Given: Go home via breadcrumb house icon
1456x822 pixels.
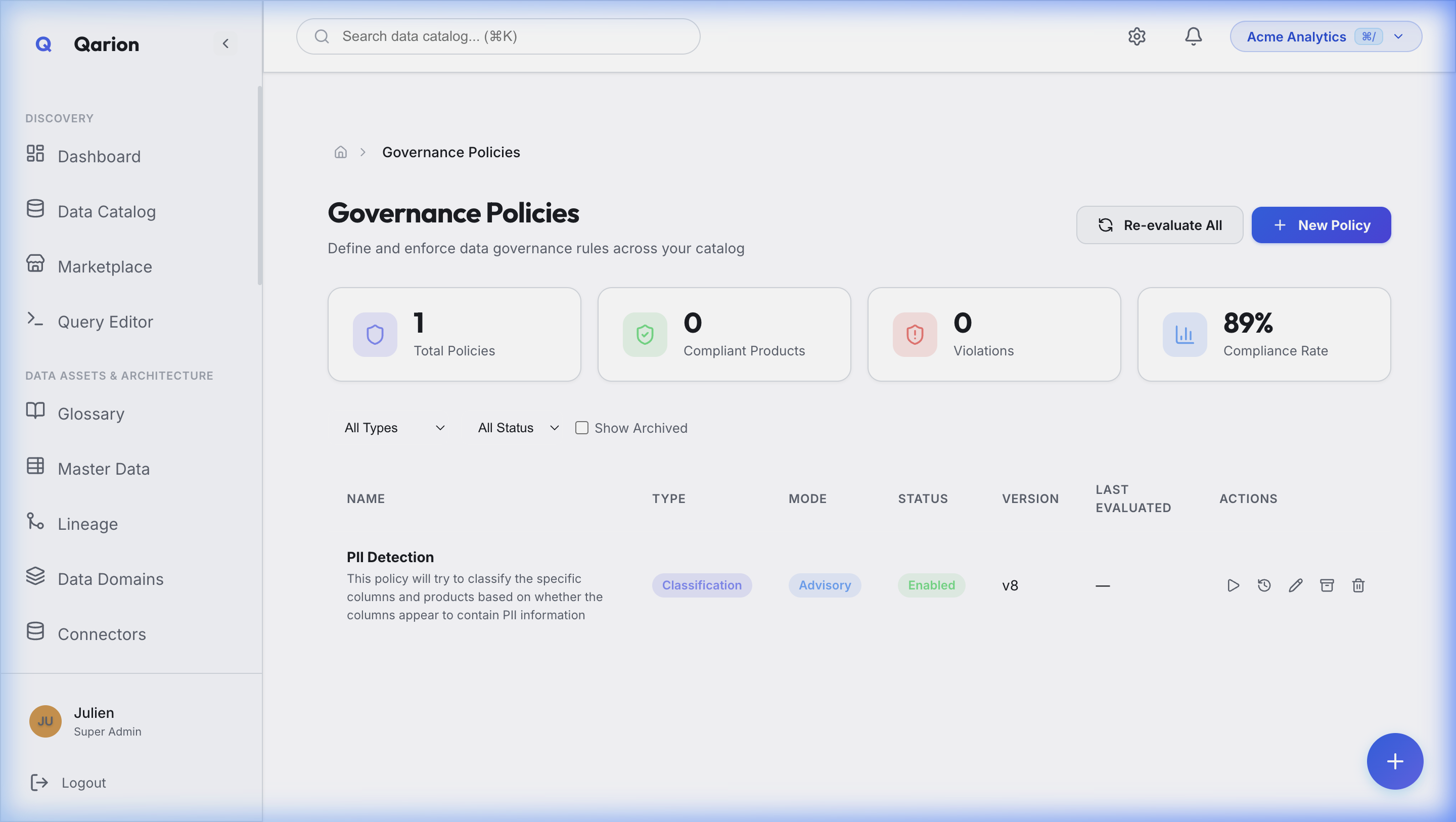Looking at the screenshot, I should pyautogui.click(x=340, y=152).
